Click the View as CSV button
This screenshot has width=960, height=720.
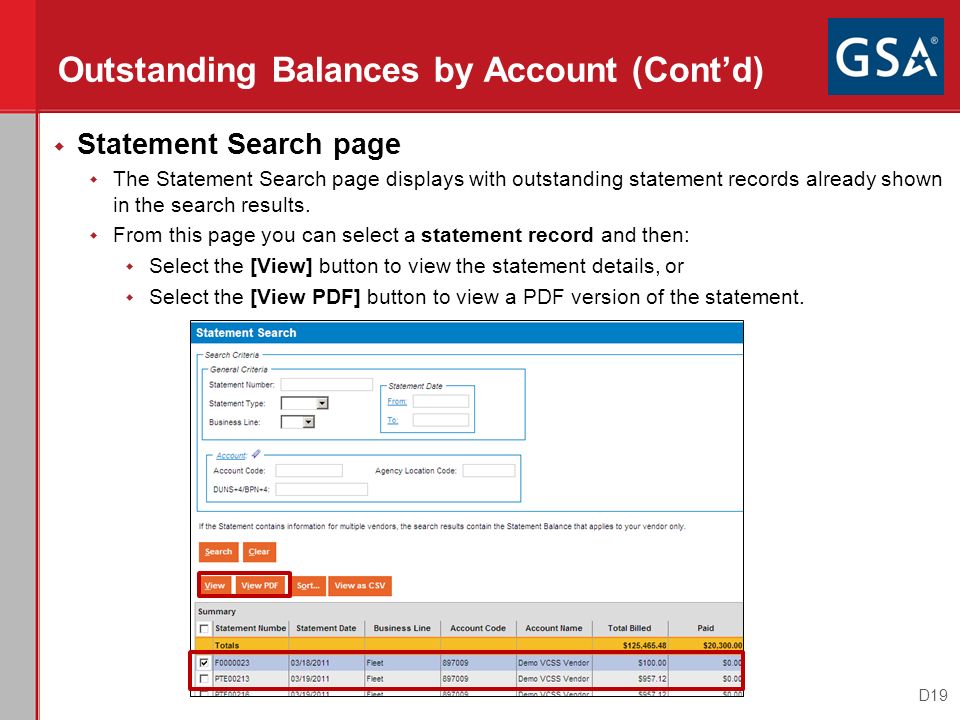tap(360, 585)
